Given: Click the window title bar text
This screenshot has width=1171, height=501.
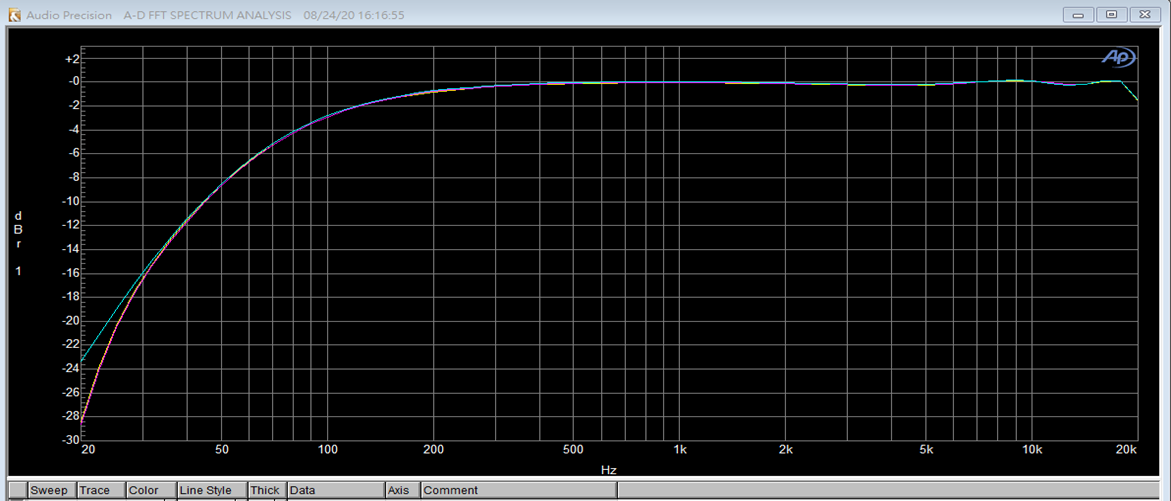Looking at the screenshot, I should (x=158, y=15).
